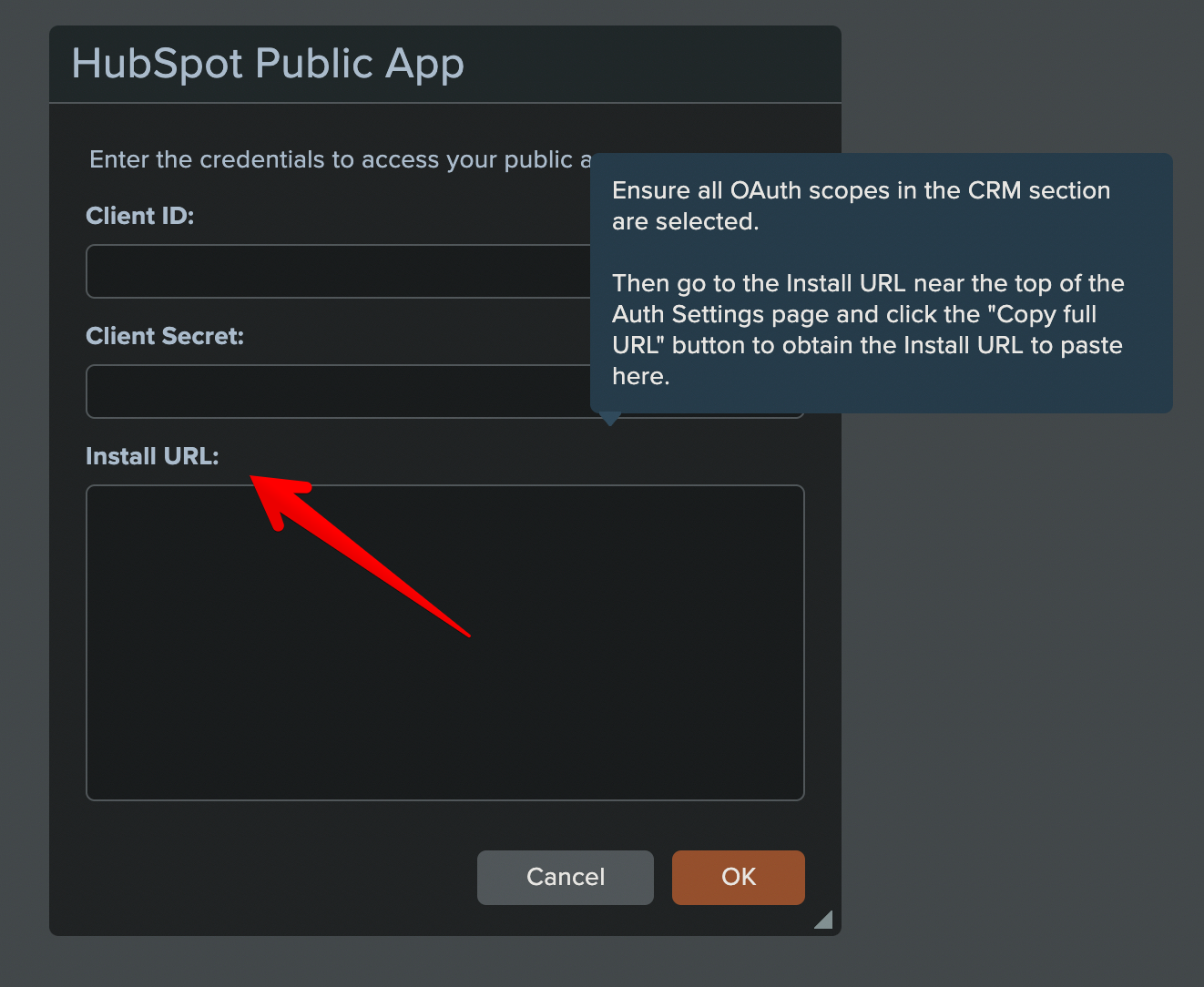Click the 'Ensure all OAuth scopes' tooltip text
This screenshot has height=987, width=1204.
coord(862,206)
